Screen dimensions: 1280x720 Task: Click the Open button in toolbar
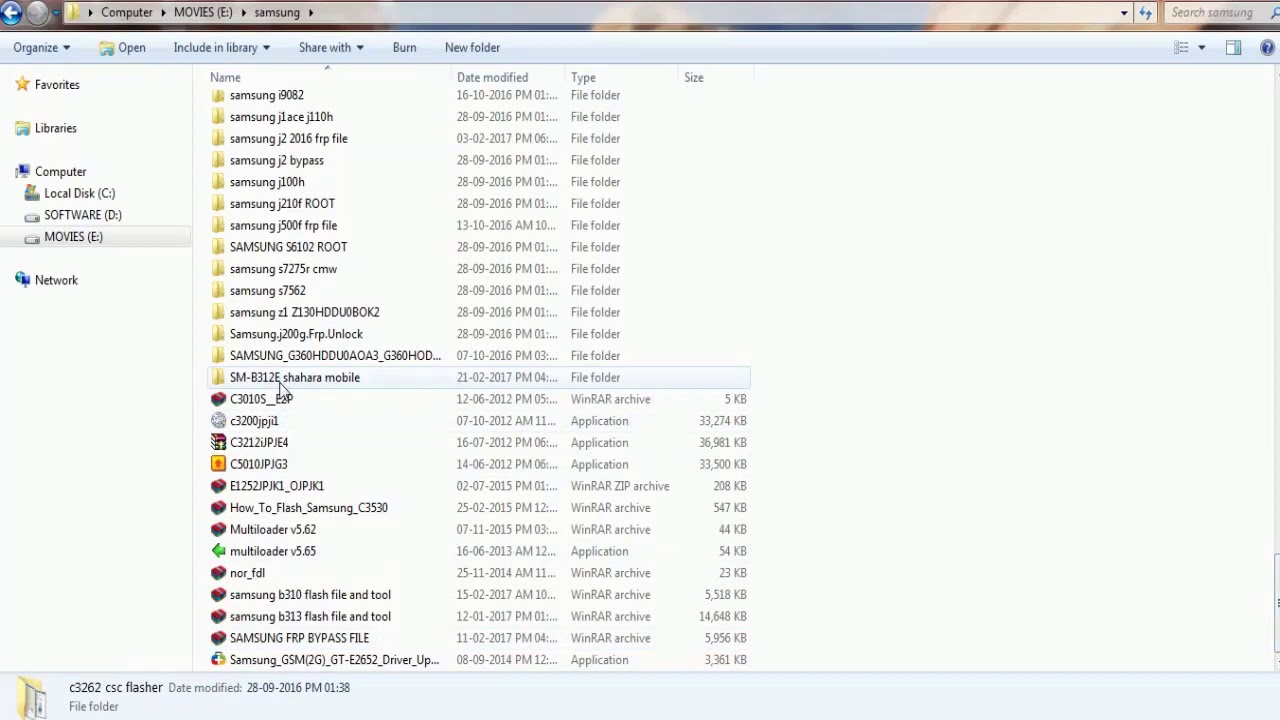pos(122,47)
